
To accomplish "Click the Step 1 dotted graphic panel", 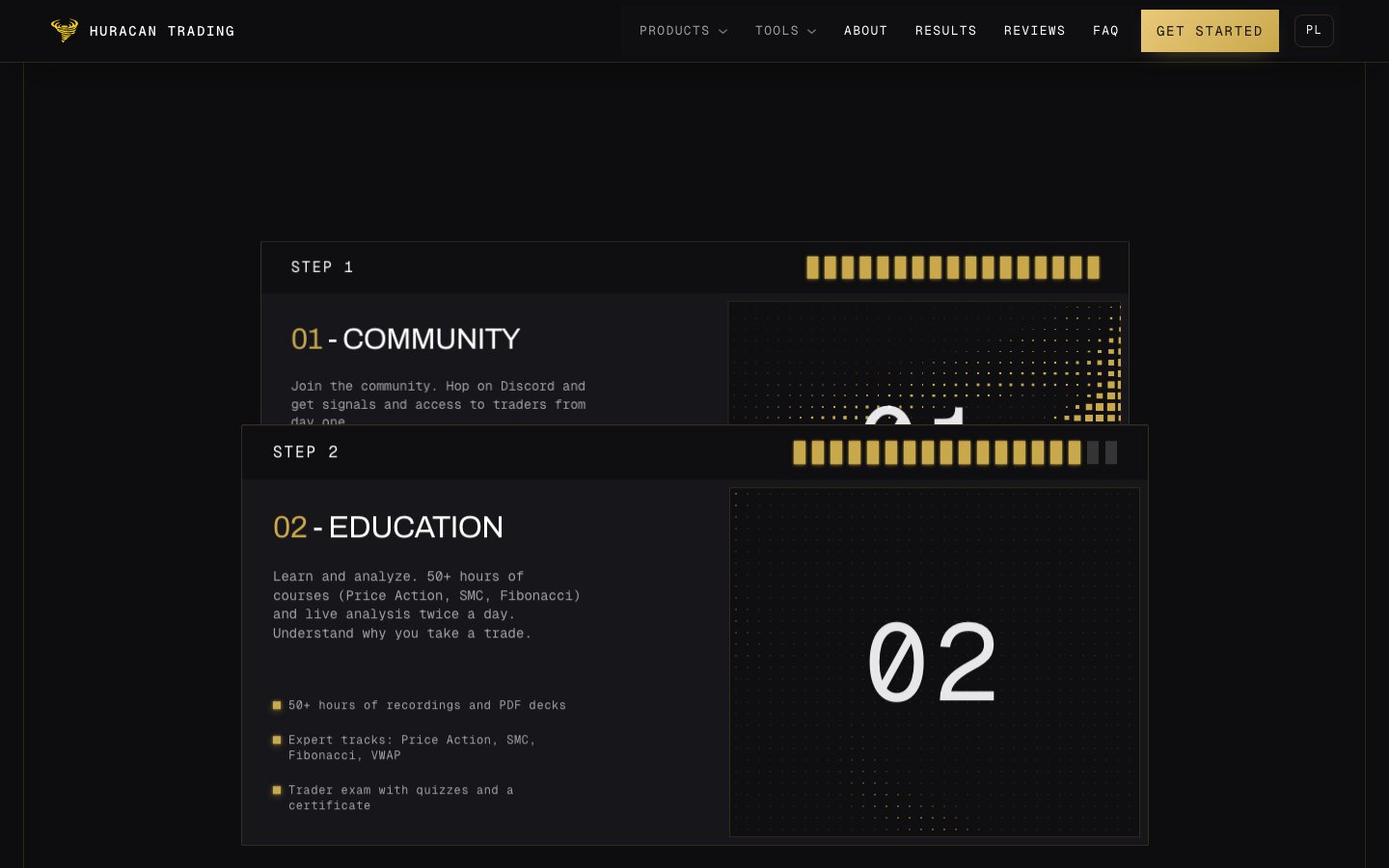I will 925,363.
